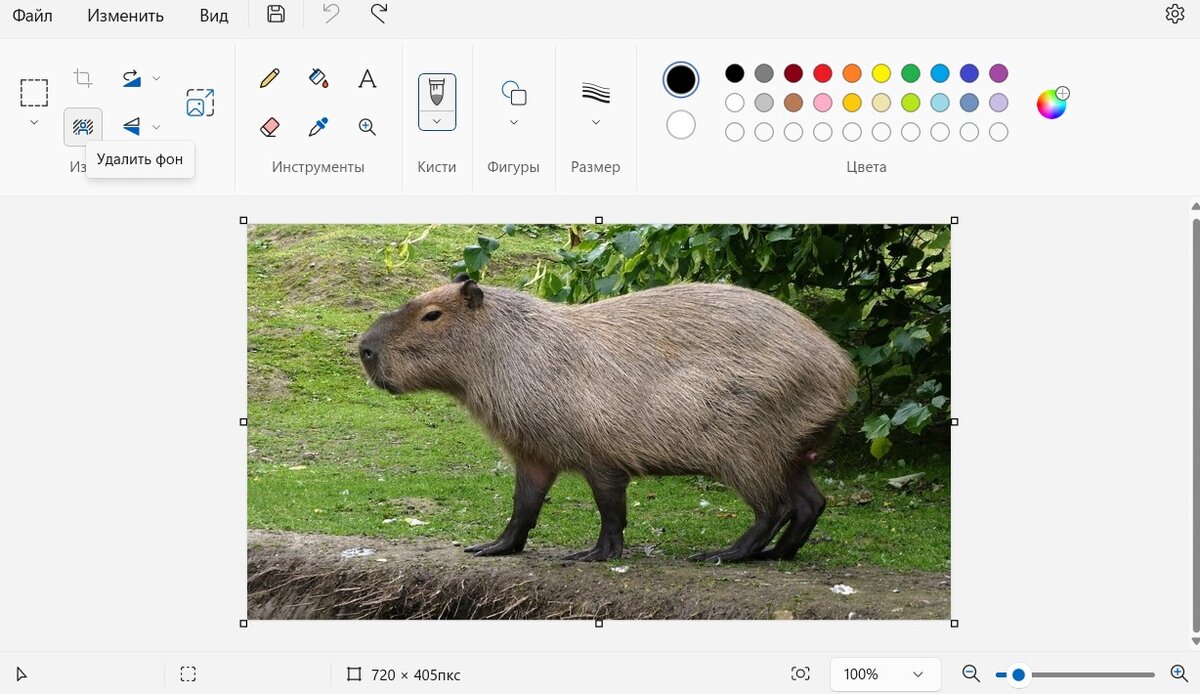Pick the orange palette swatch
The height and width of the screenshot is (694, 1200).
852,73
